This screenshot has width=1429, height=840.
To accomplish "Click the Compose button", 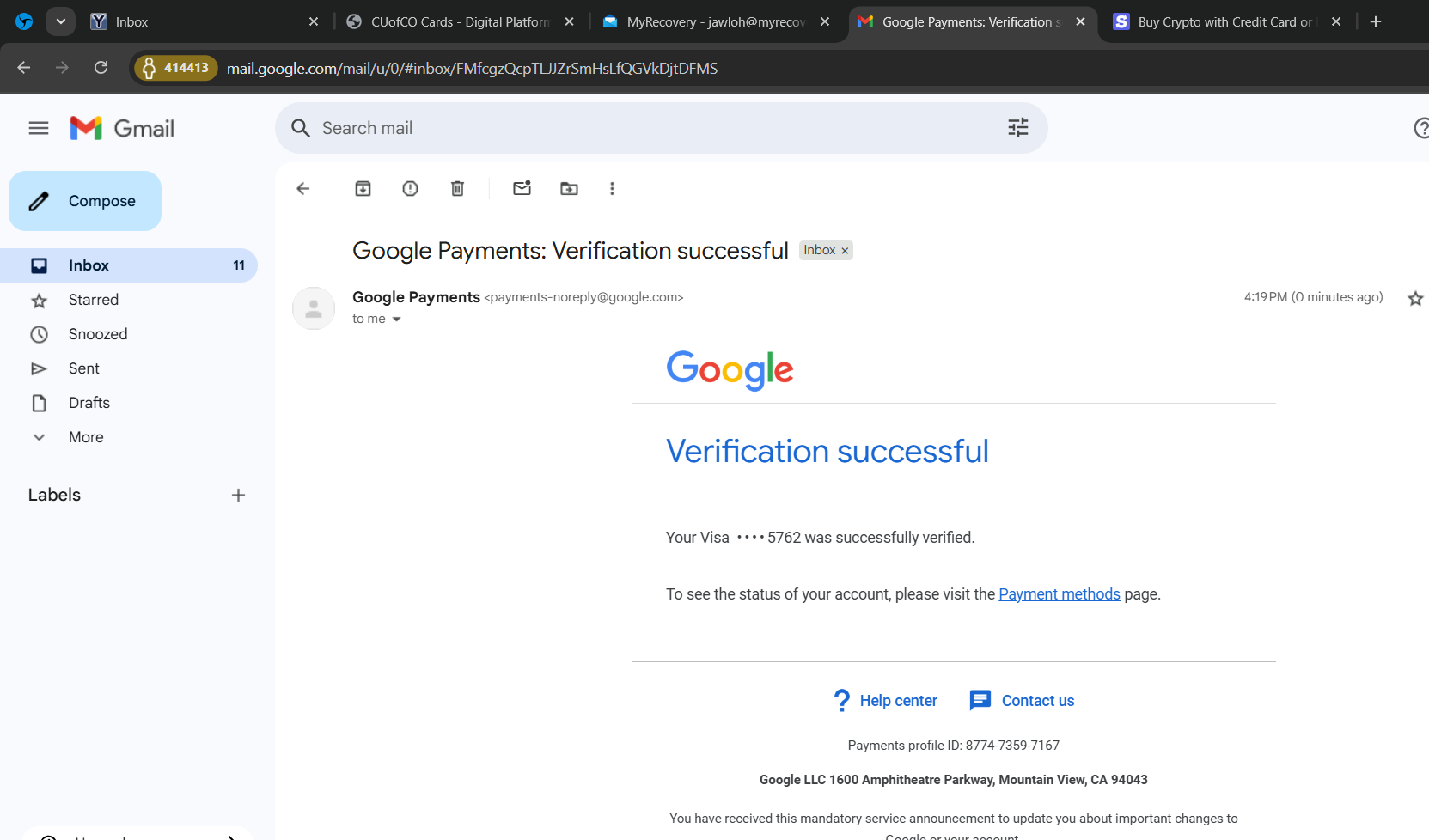I will click(85, 201).
